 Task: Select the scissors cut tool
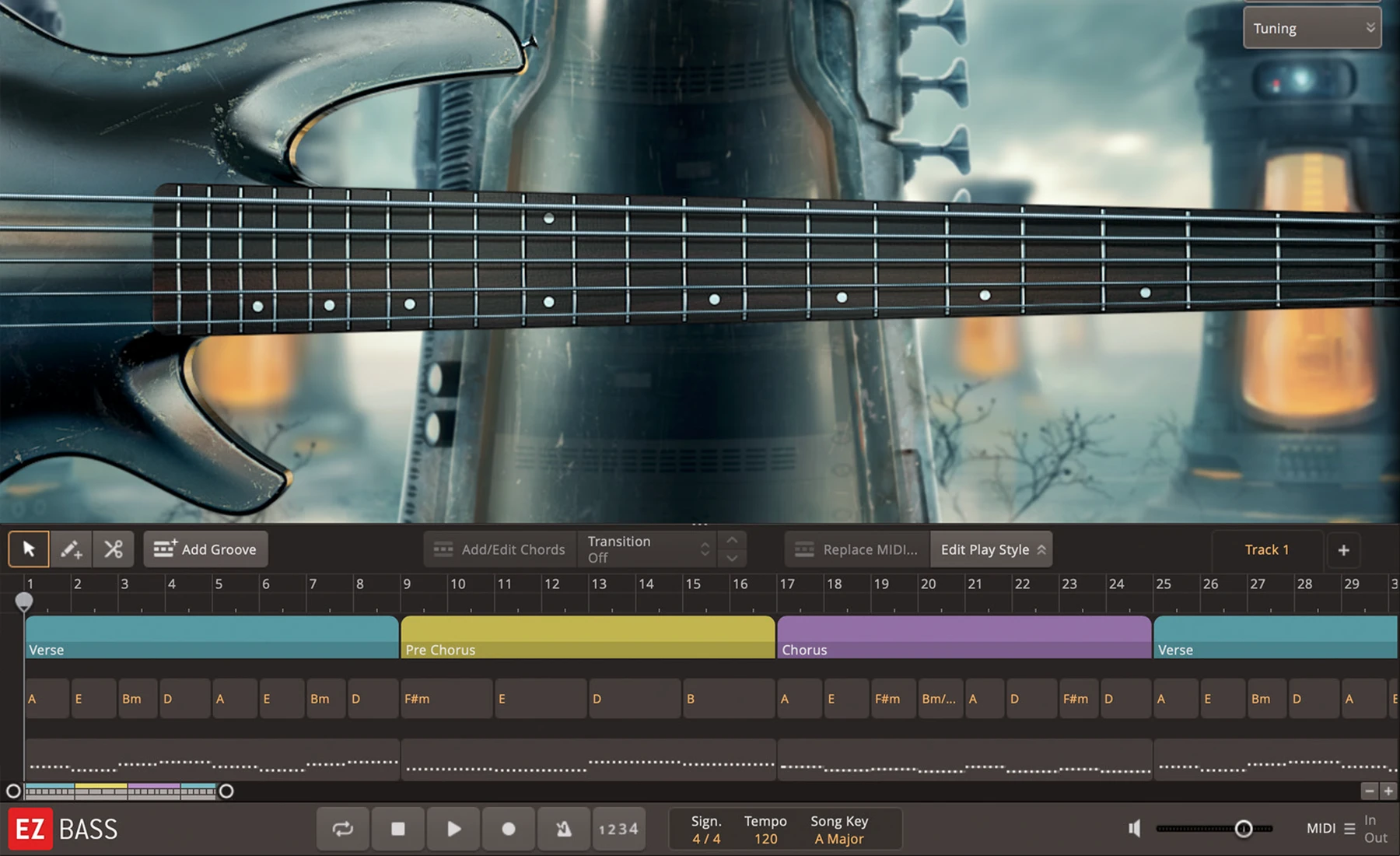tap(114, 549)
